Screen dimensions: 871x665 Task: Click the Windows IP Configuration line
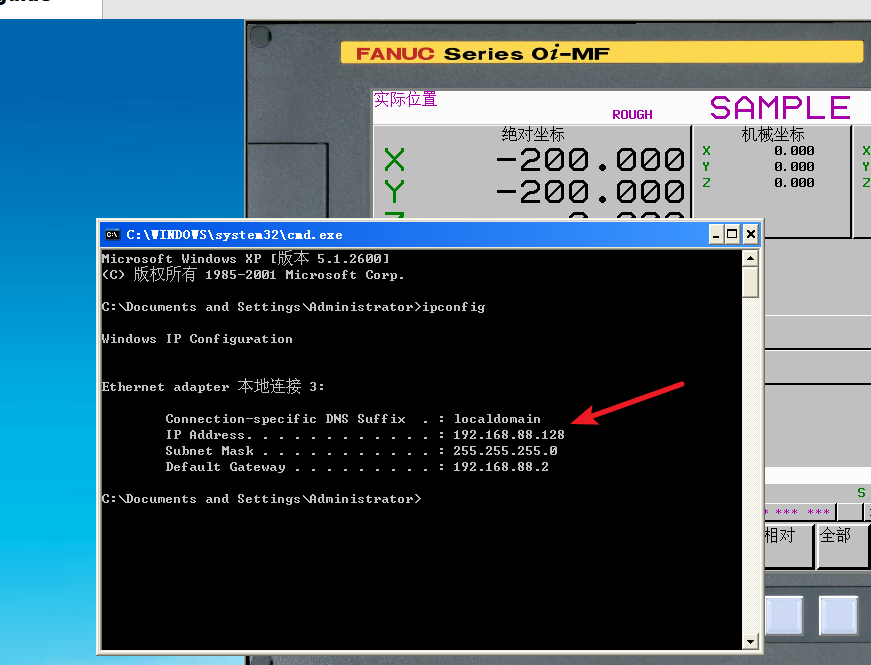click(x=197, y=339)
